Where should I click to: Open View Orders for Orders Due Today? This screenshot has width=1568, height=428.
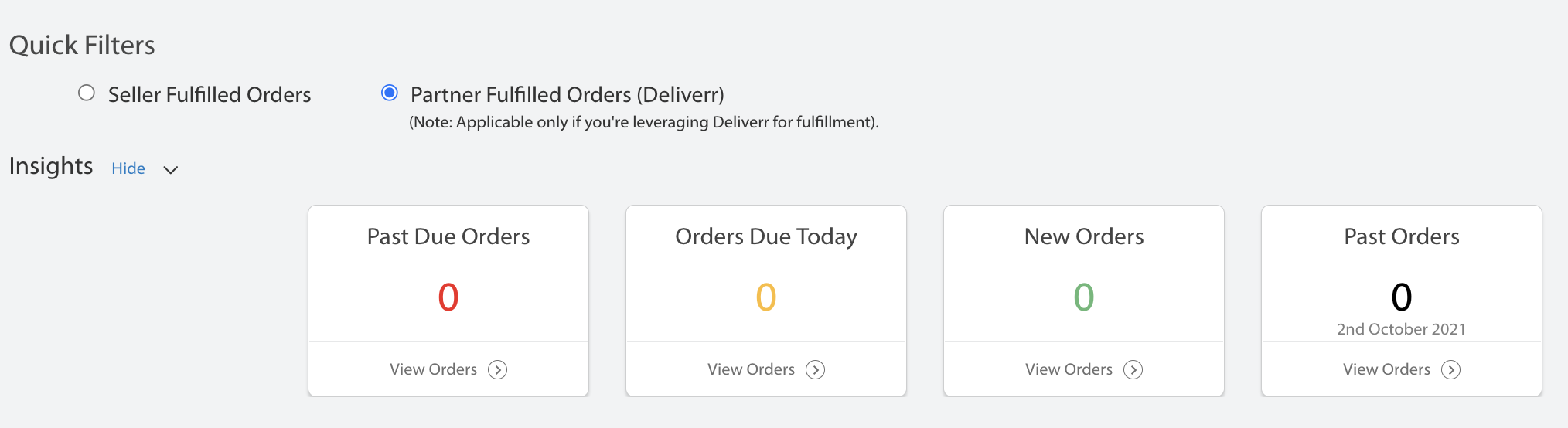click(x=751, y=369)
